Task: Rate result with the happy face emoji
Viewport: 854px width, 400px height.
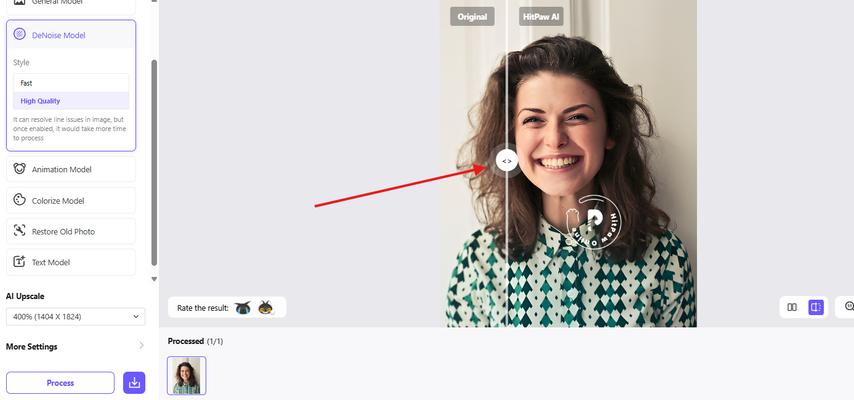Action: click(x=265, y=308)
